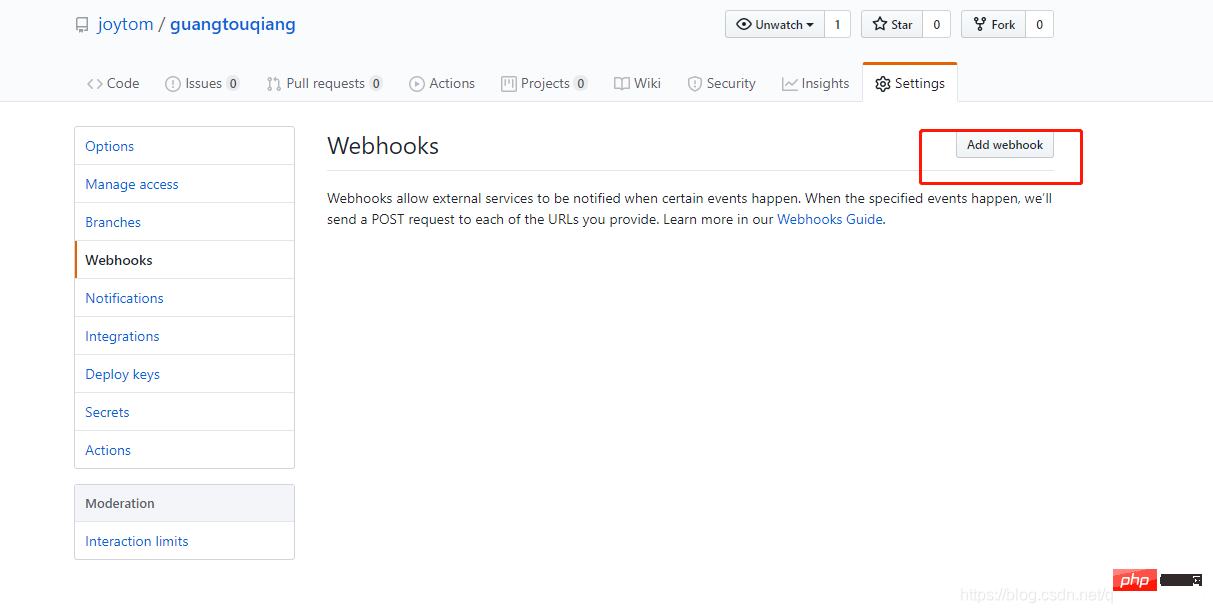Image resolution: width=1213 pixels, height=613 pixels.
Task: Open Integrations in the sidebar
Action: (x=185, y=336)
